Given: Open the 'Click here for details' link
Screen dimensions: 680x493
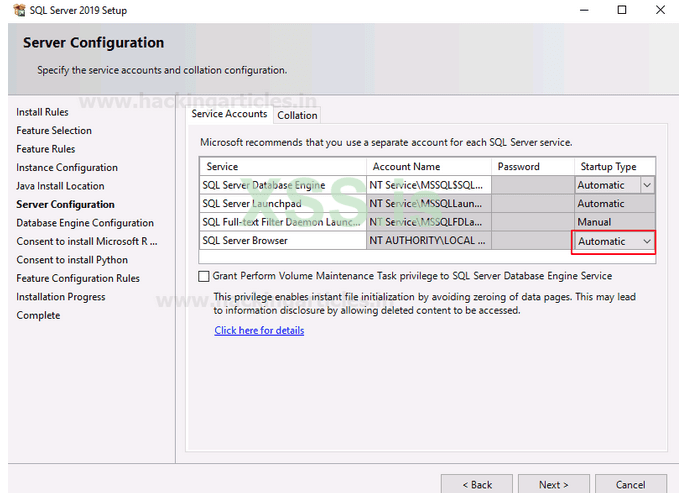Looking at the screenshot, I should (259, 330).
